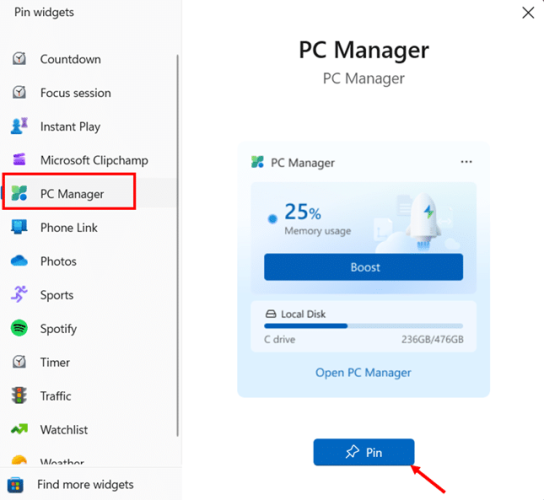Click the Photos cloud icon

(x=19, y=261)
